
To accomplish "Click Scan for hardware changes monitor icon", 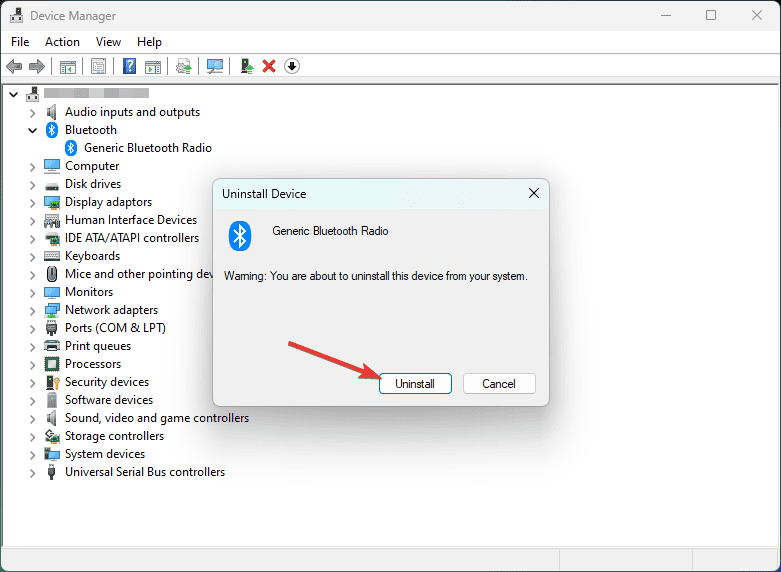I will point(215,66).
